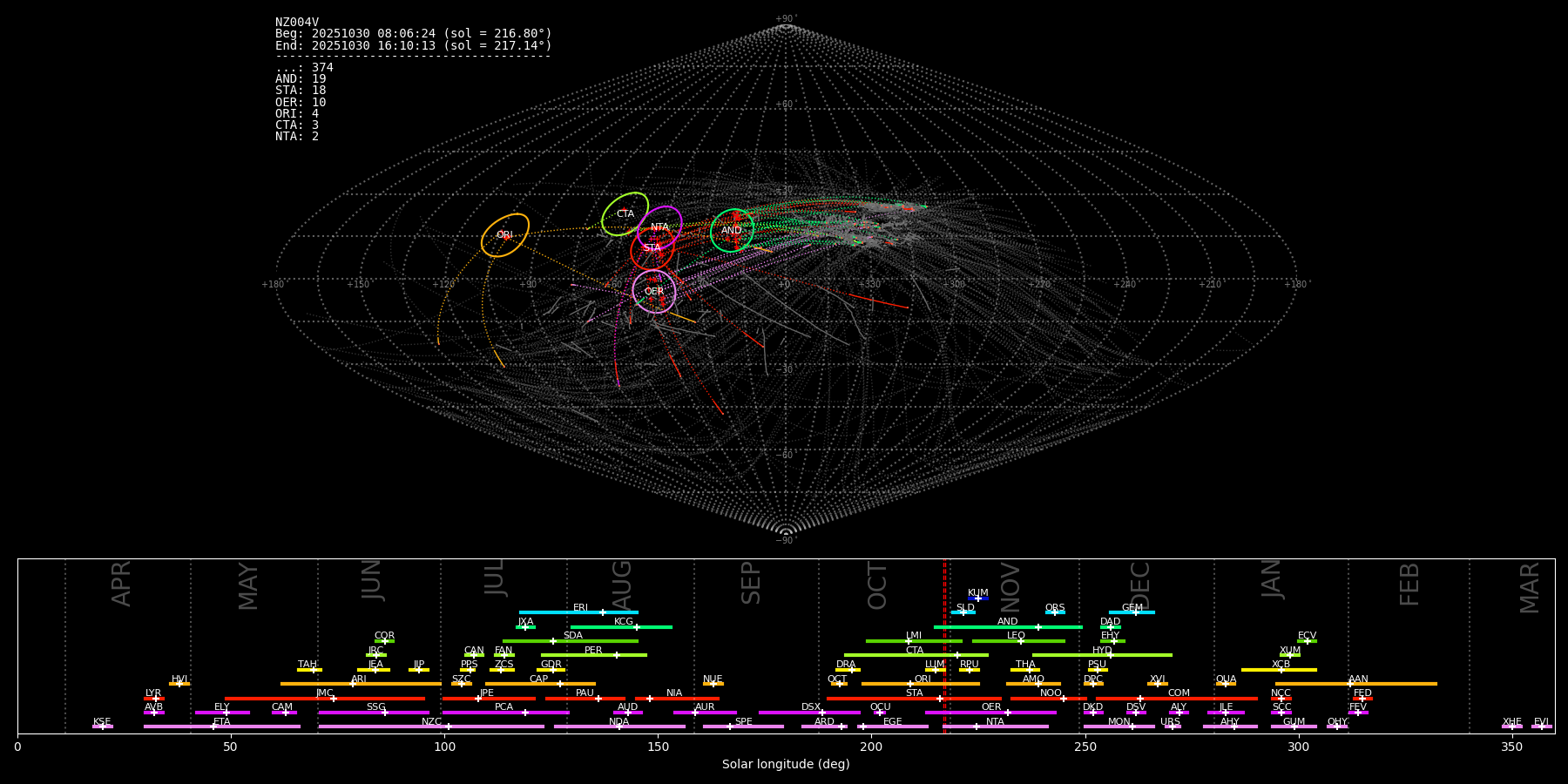The image size is (1568, 784).
Task: Click the 'NTA: 2' count line
Action: (x=297, y=137)
